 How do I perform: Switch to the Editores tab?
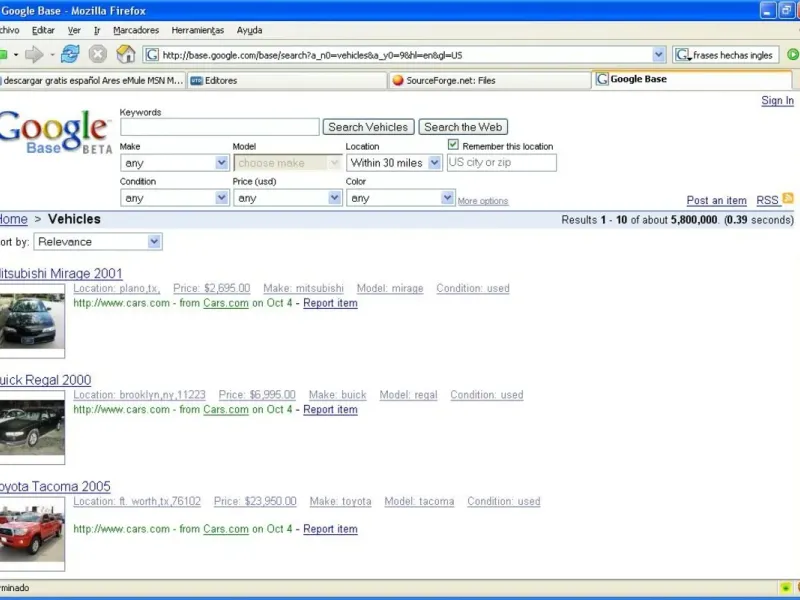pos(287,81)
